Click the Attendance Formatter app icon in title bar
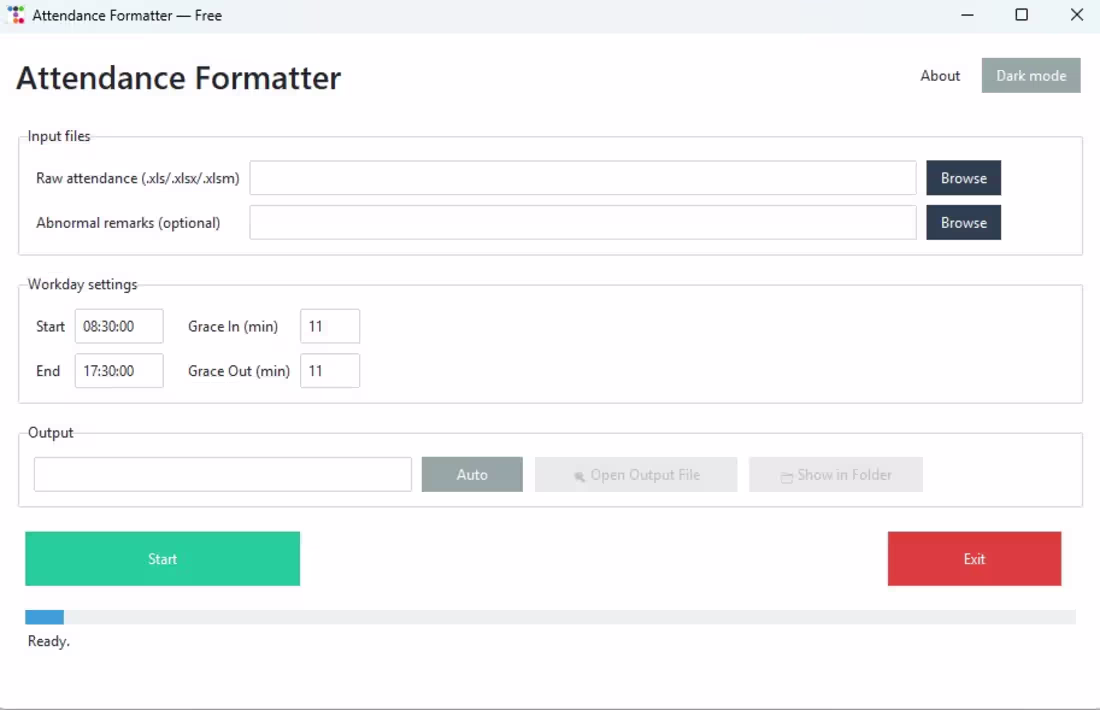 point(16,15)
